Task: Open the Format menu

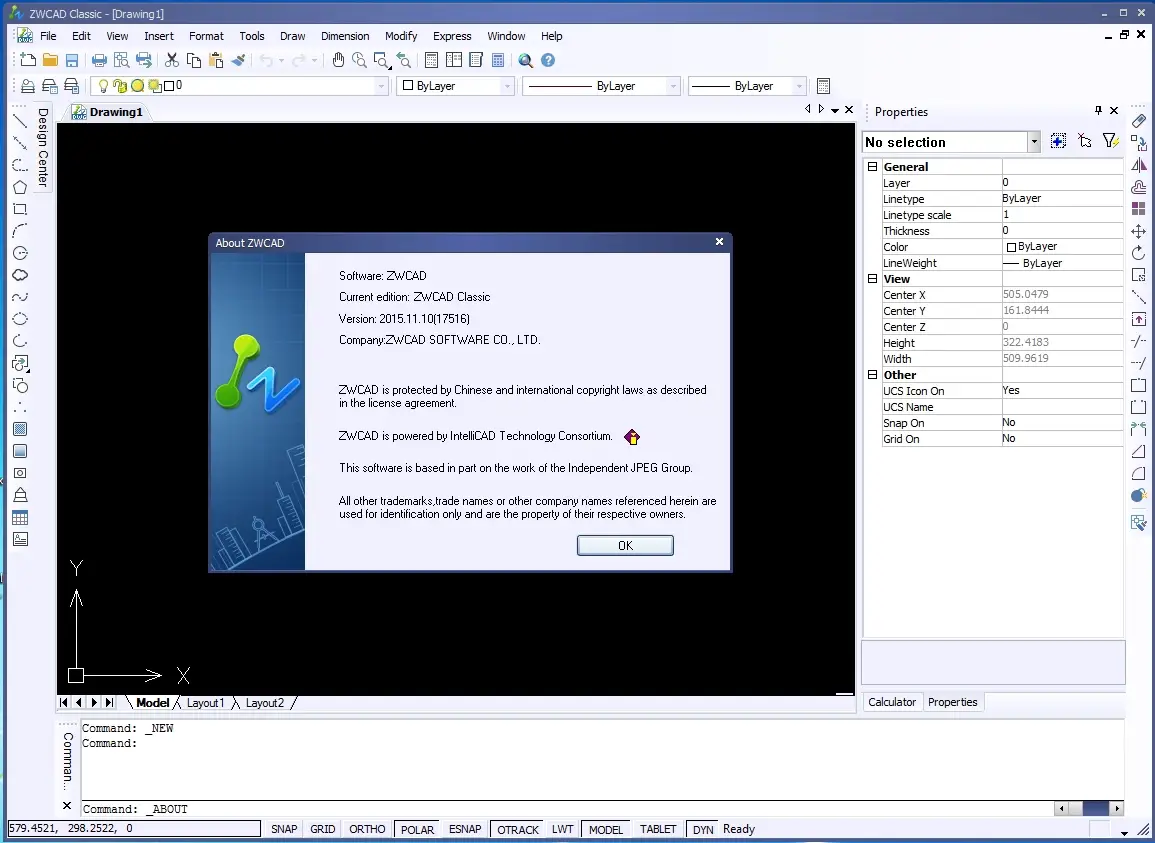Action: [x=206, y=35]
